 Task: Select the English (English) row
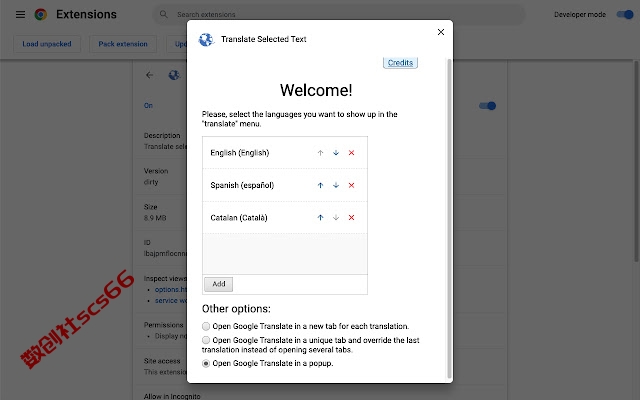point(285,153)
